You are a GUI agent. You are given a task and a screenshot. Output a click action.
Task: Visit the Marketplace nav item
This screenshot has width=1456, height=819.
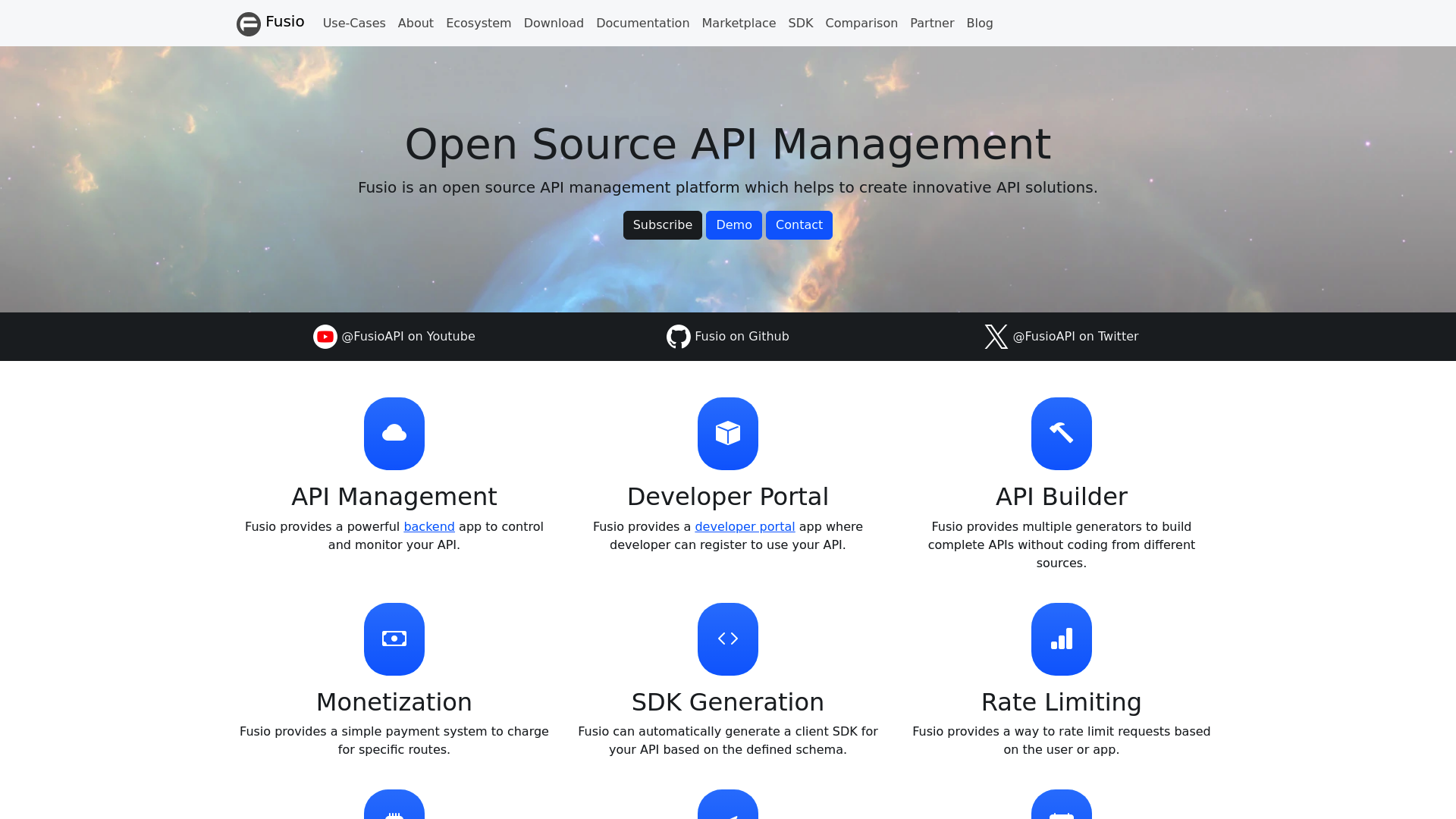point(739,24)
